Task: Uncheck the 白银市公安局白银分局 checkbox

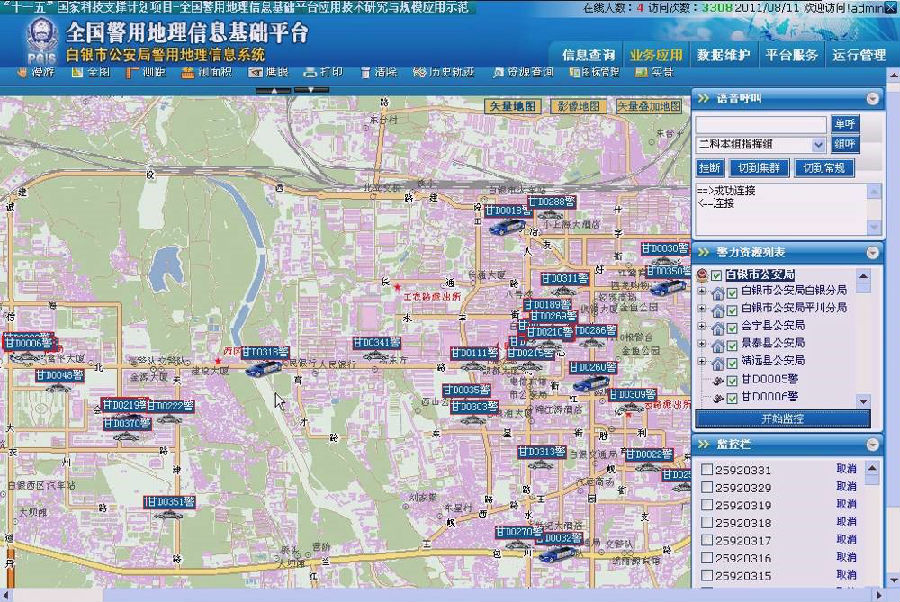Action: [732, 293]
